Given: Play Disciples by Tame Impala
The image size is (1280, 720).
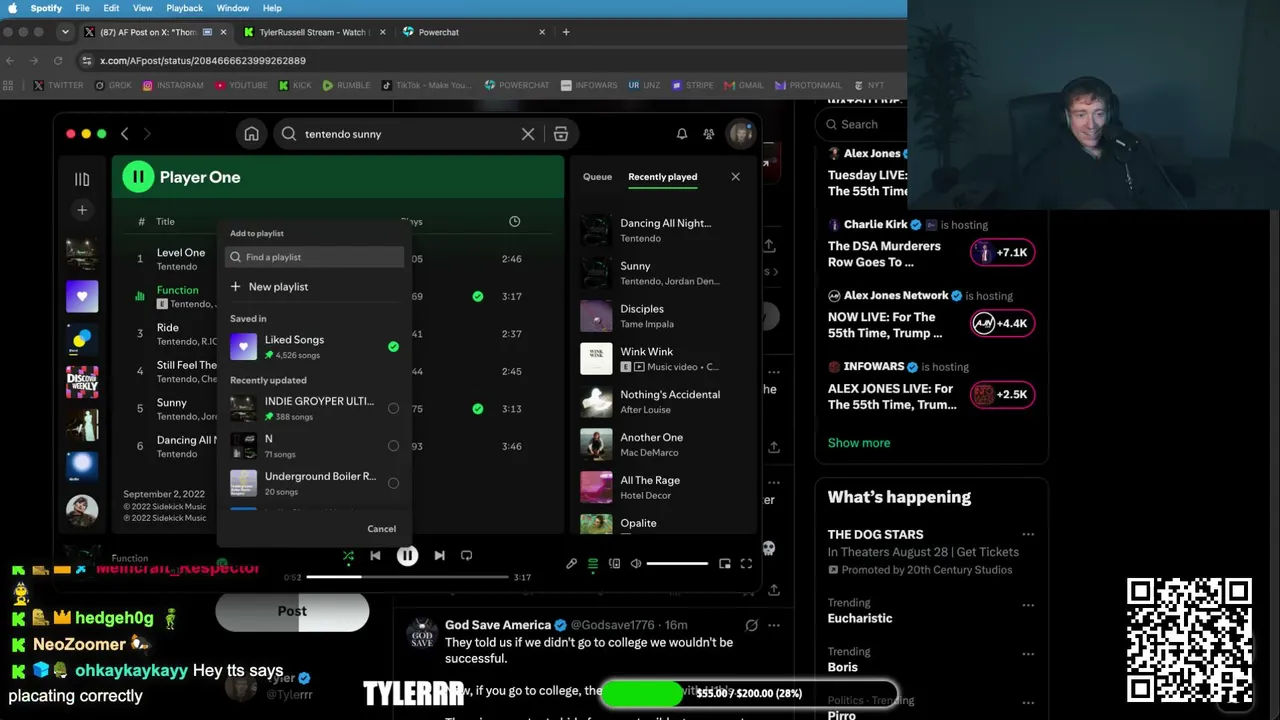Looking at the screenshot, I should point(664,316).
